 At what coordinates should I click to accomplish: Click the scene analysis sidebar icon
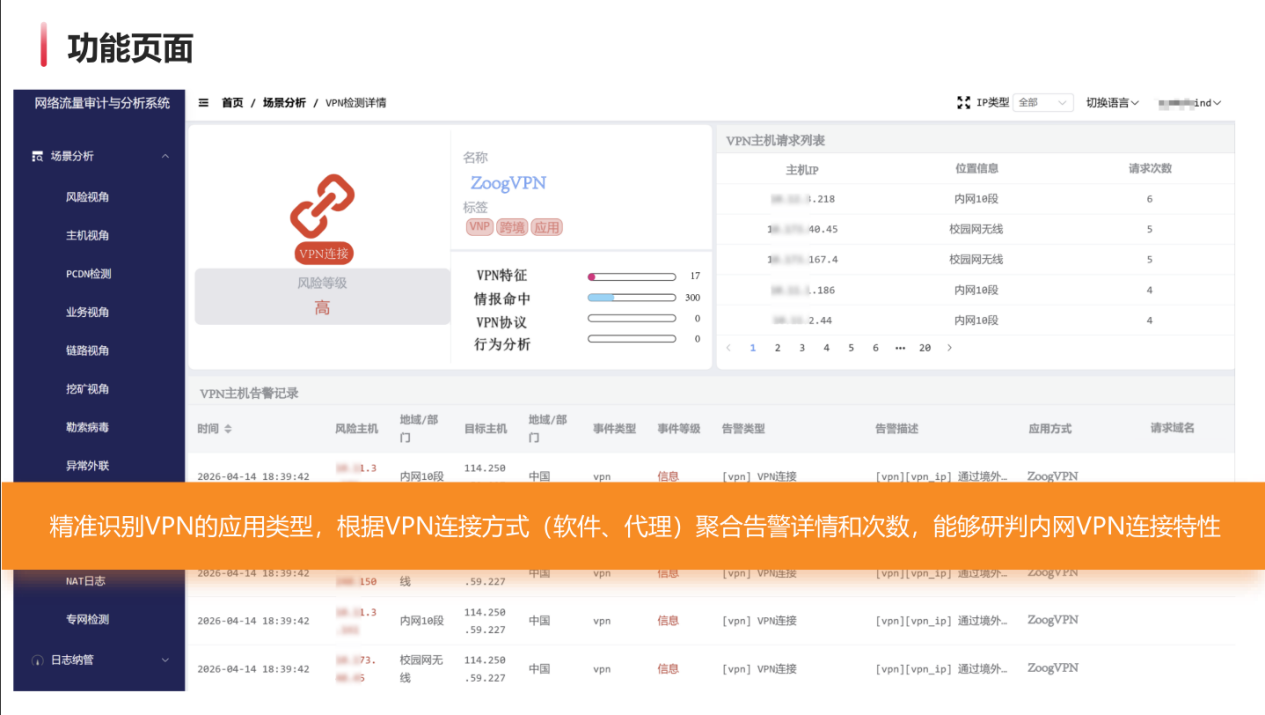coord(37,156)
